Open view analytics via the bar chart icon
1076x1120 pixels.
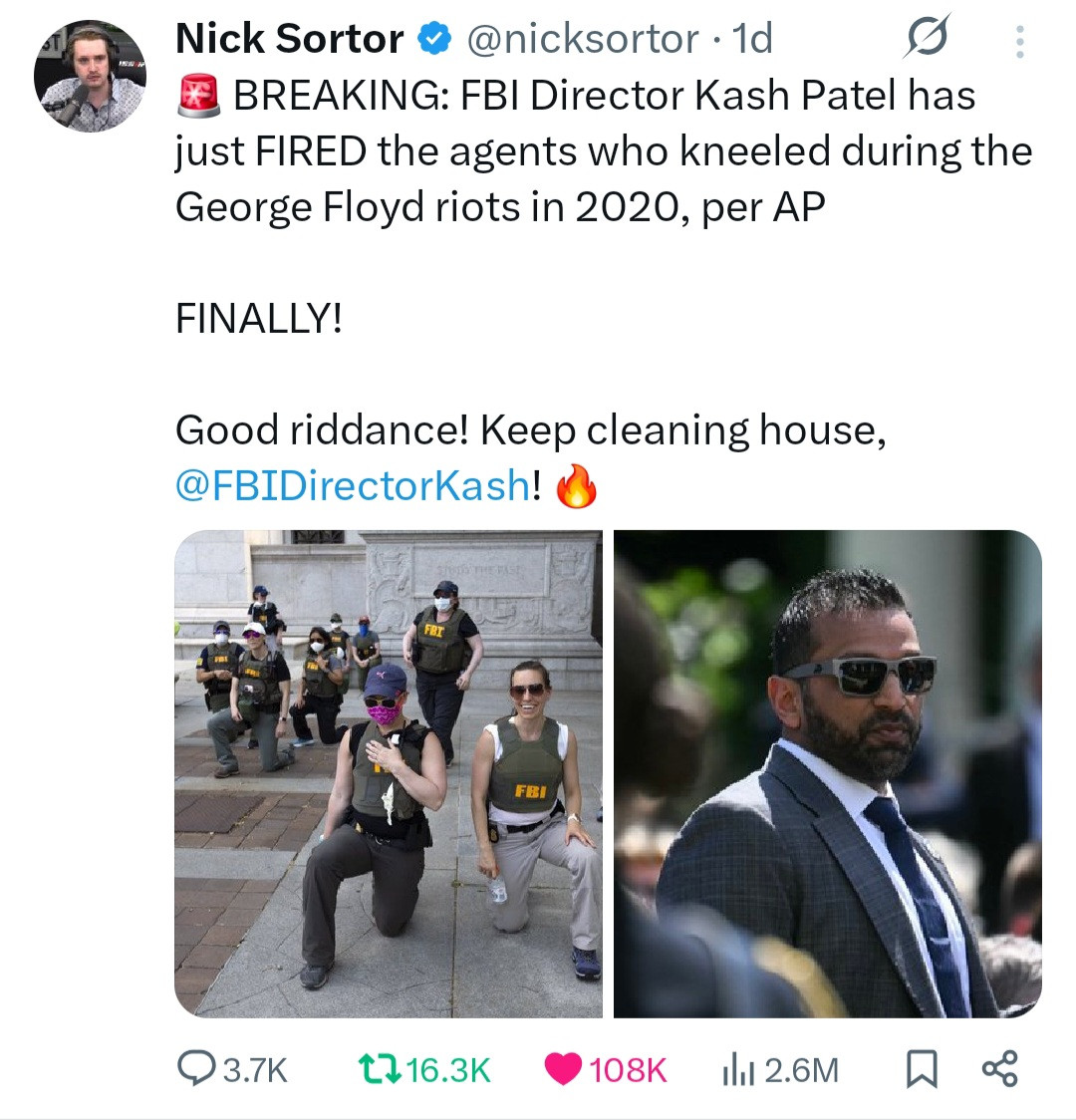click(736, 1068)
